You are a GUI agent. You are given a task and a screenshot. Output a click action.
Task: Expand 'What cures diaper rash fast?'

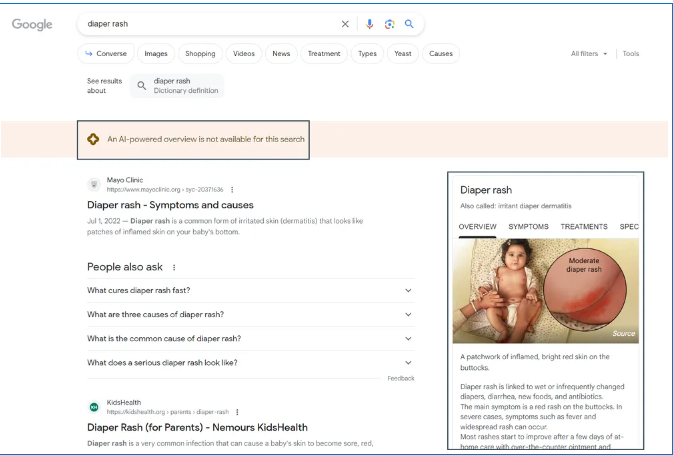[x=251, y=291]
